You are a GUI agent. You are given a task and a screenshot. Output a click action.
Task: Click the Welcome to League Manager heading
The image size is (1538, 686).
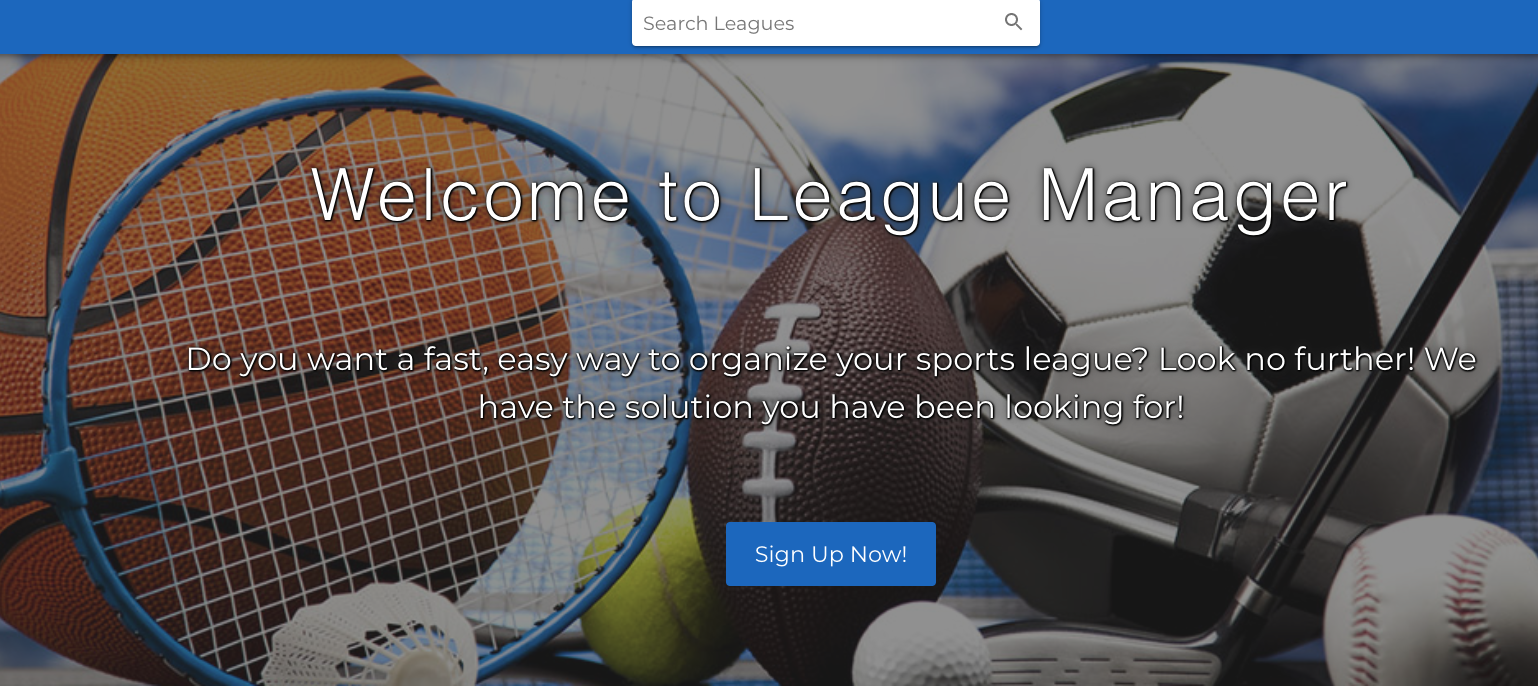[x=830, y=195]
